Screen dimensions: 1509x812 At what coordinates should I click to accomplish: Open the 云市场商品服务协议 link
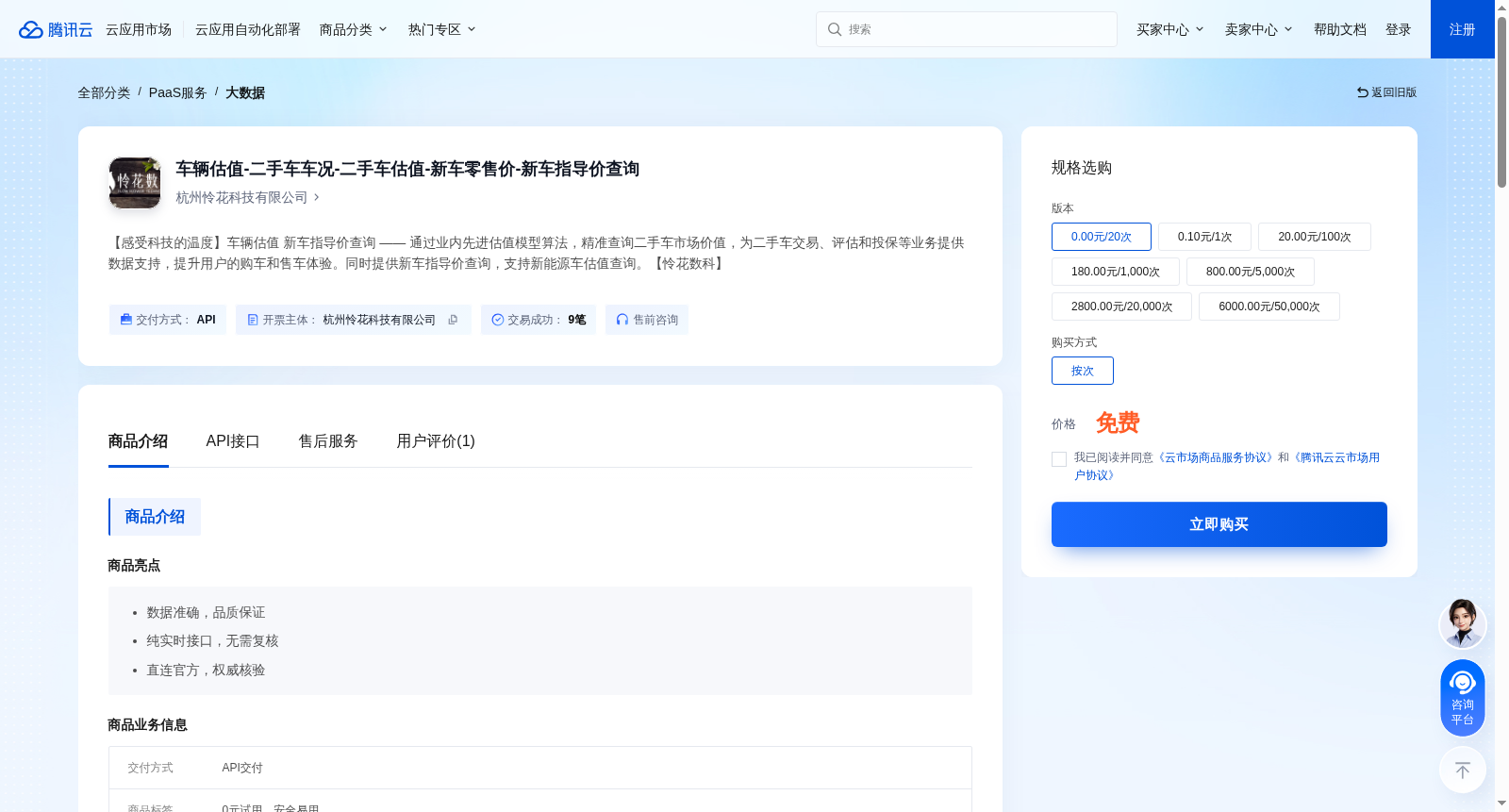[1217, 457]
